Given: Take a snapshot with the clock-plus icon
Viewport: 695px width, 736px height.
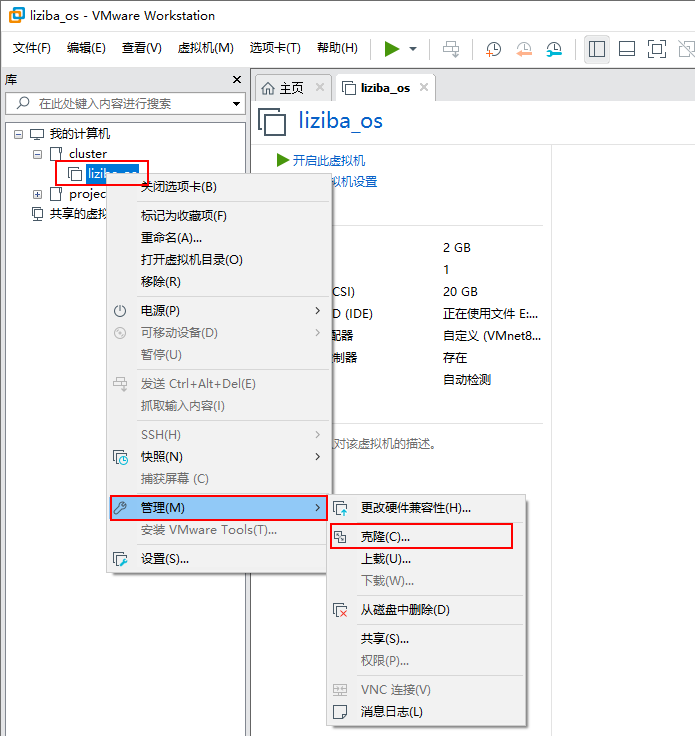Looking at the screenshot, I should tap(493, 49).
